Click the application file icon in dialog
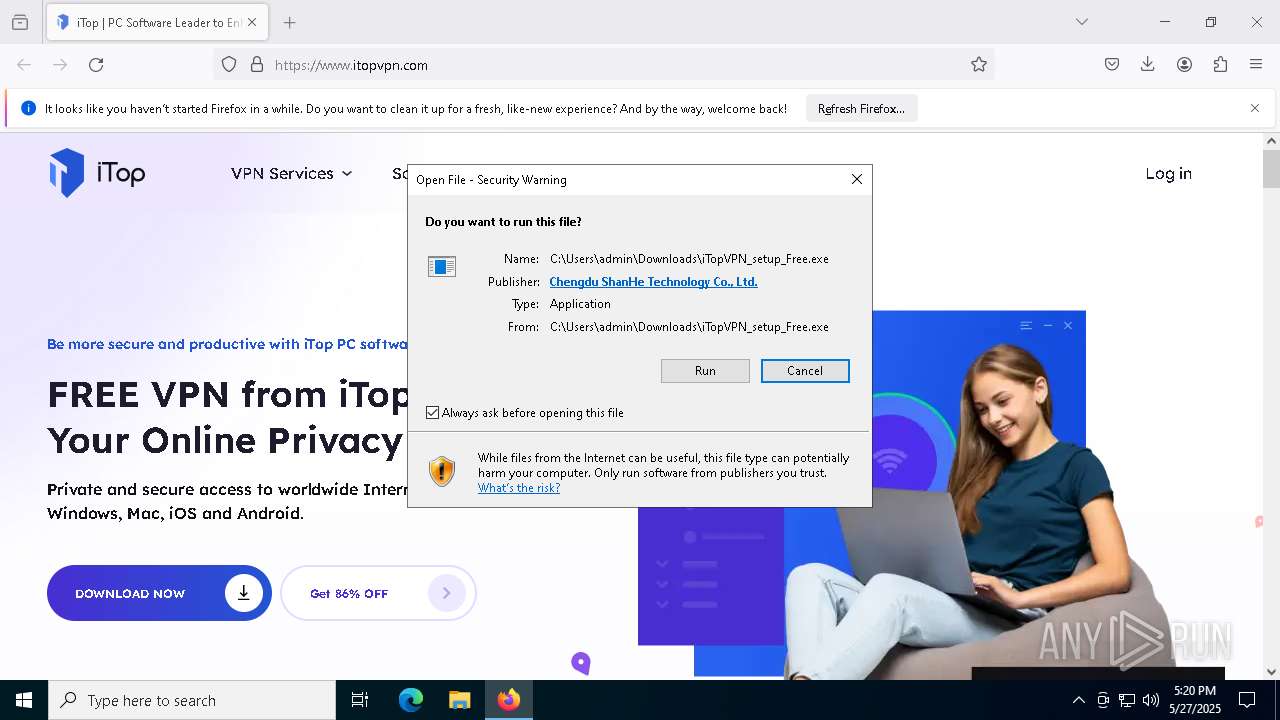 [442, 266]
